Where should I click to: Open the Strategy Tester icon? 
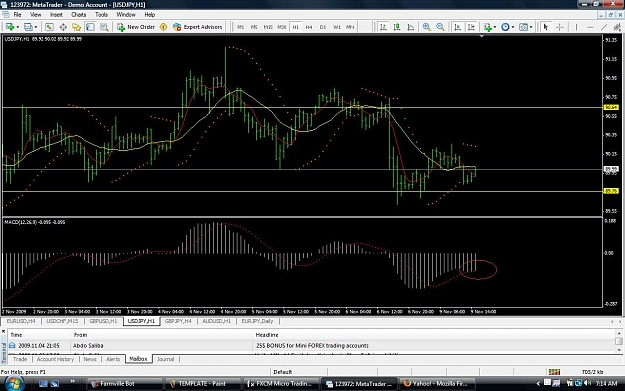click(x=104, y=27)
